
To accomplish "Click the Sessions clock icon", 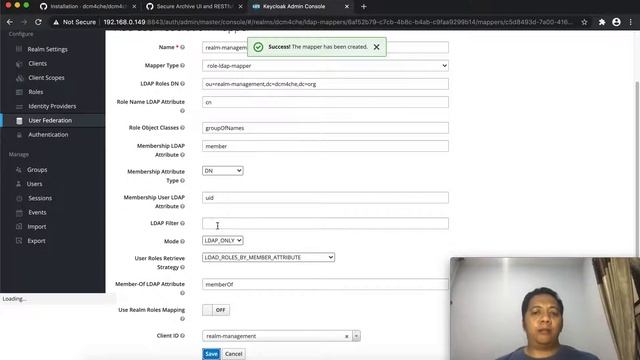I will pos(19,198).
